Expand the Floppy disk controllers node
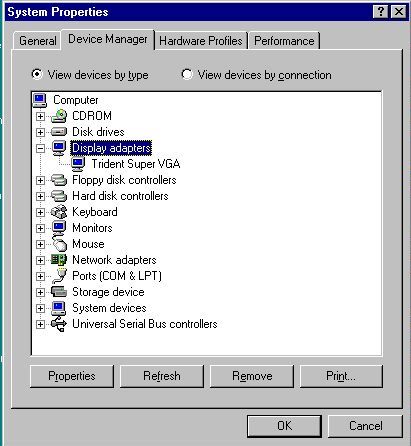 40,180
